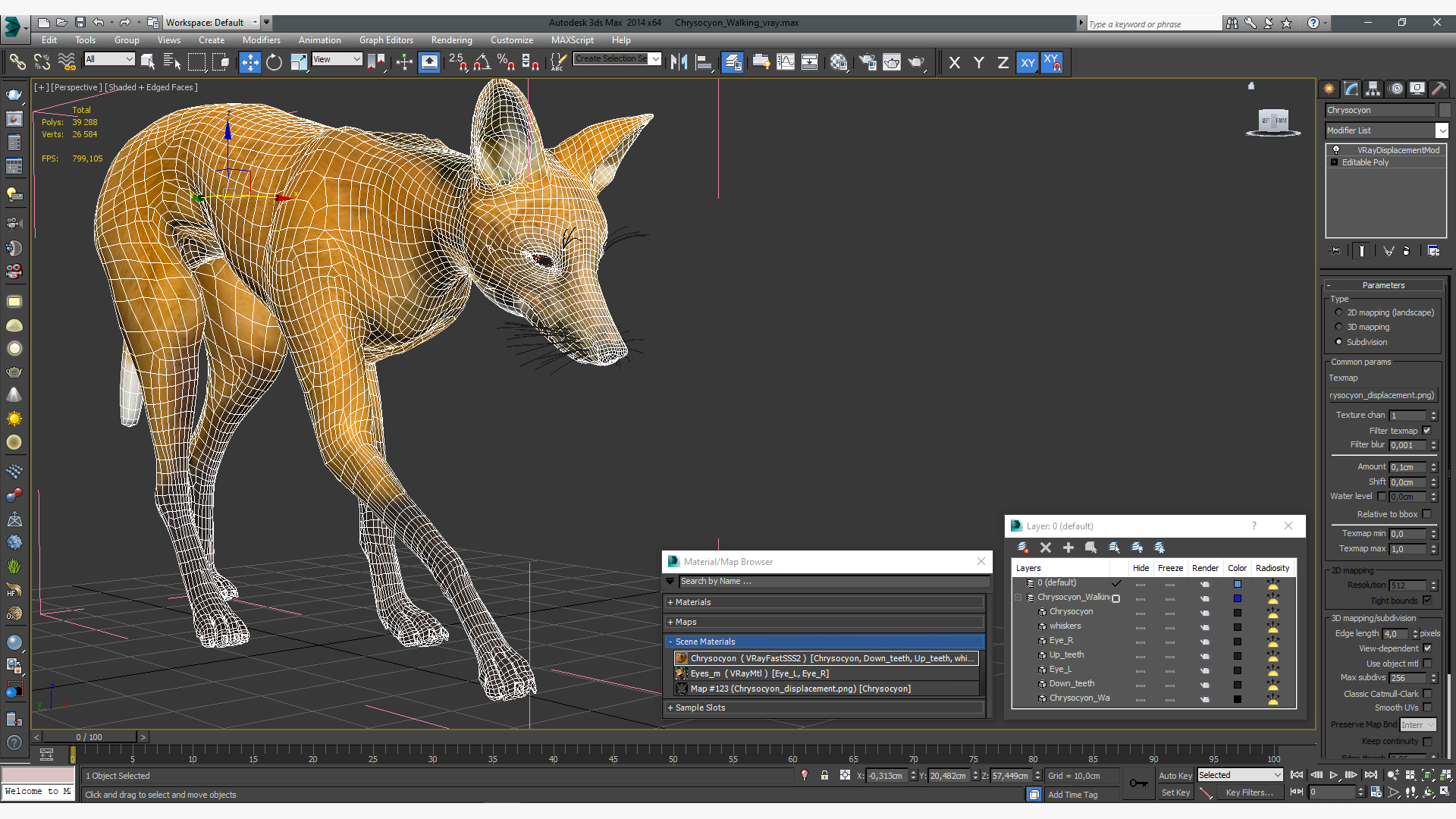
Task: Enable Smooth UVs checkbox
Action: tap(1427, 708)
